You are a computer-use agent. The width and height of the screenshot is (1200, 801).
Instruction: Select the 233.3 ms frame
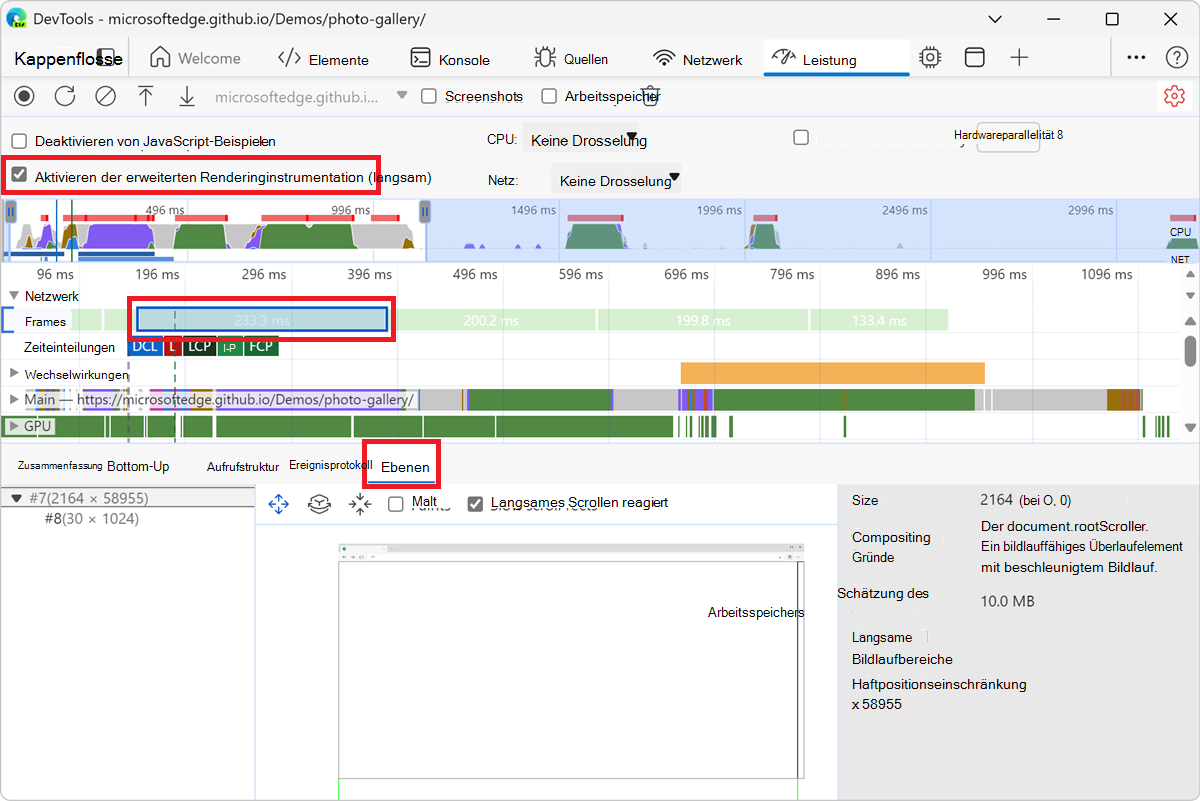click(261, 320)
